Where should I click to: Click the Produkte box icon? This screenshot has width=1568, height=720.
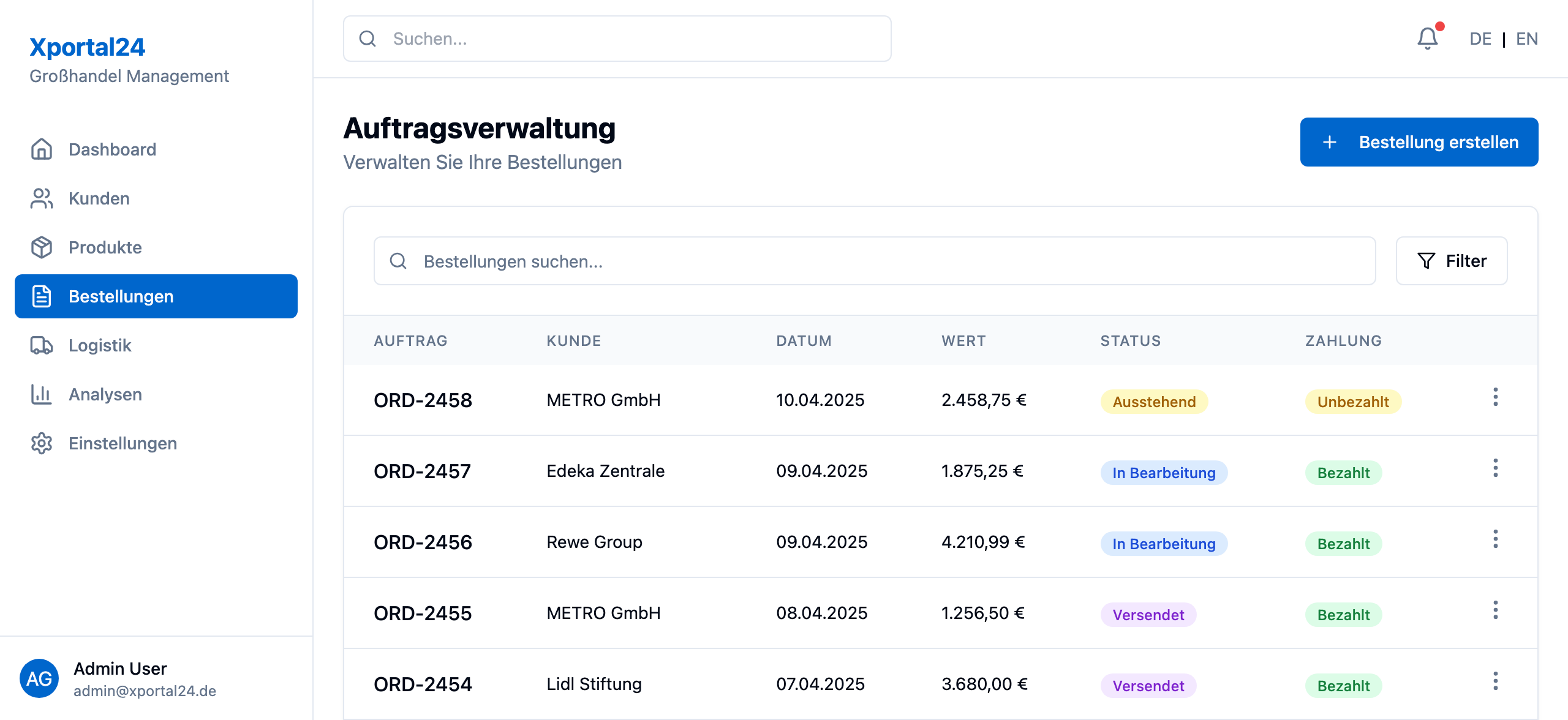tap(42, 247)
